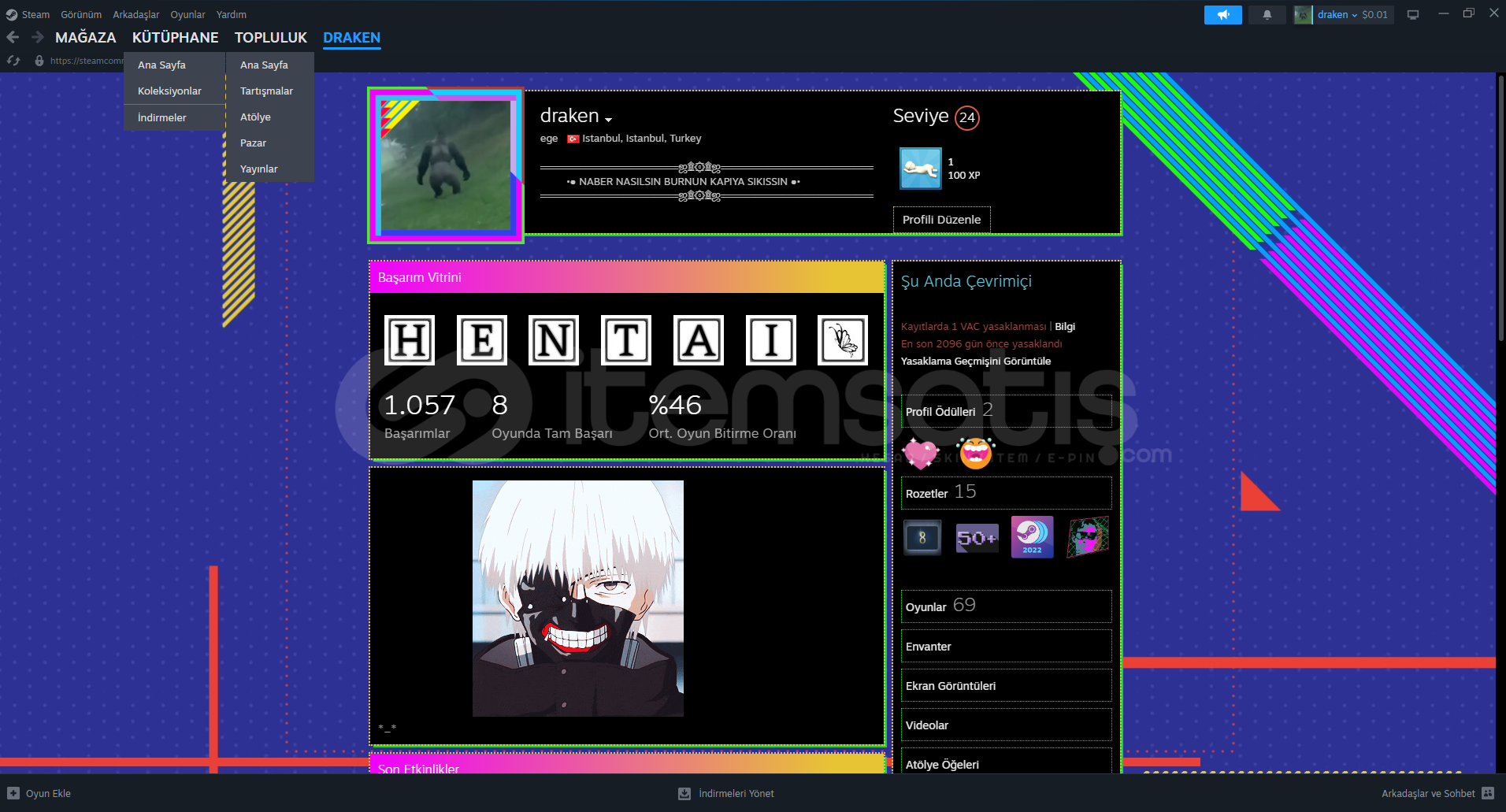Click the small avatar next to account name
This screenshot has width=1506, height=812.
click(x=1303, y=14)
